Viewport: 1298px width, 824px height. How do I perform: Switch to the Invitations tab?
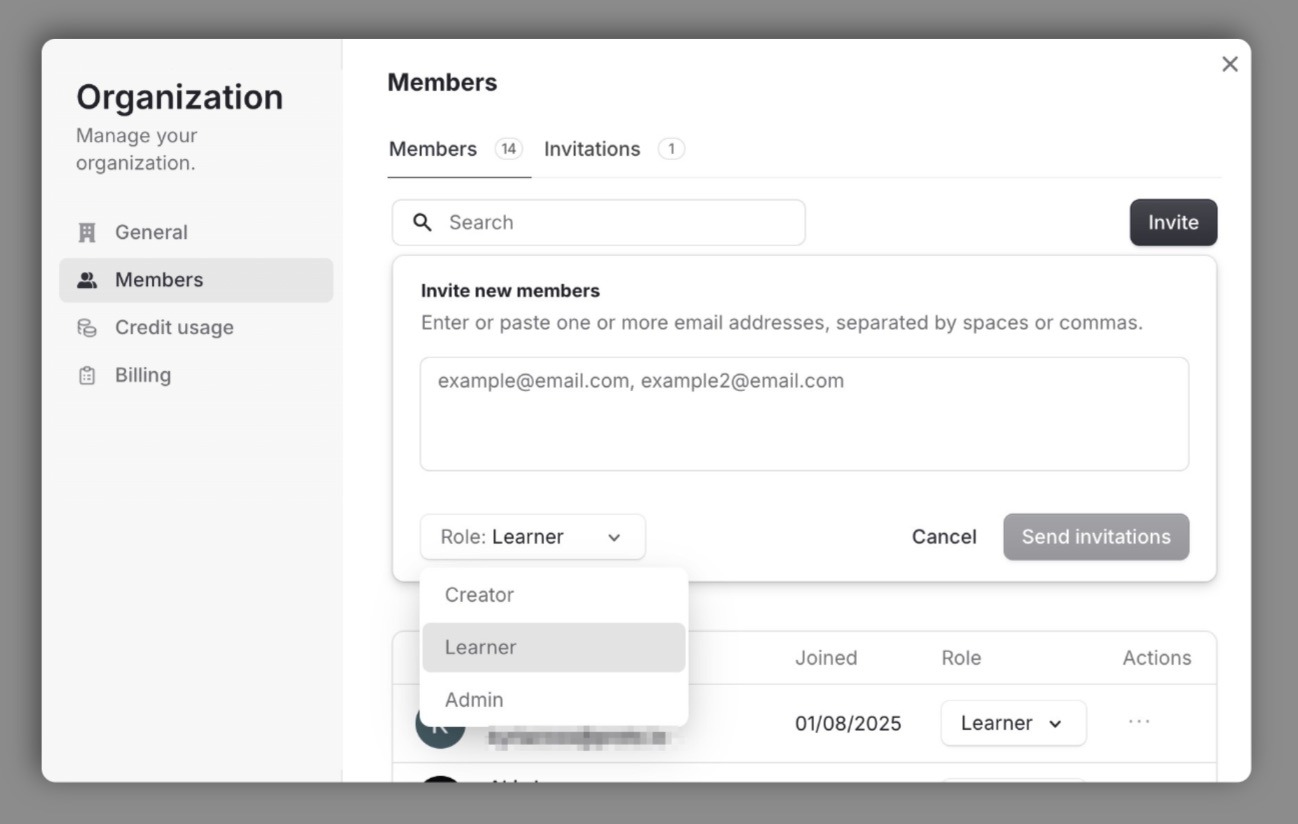pos(592,148)
